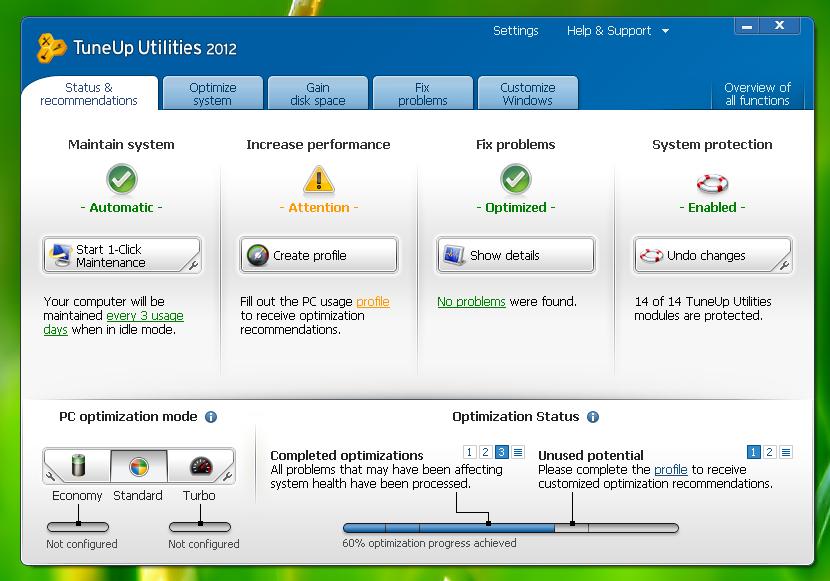
Task: Minimize the TuneUp Utilities window
Action: 747,26
